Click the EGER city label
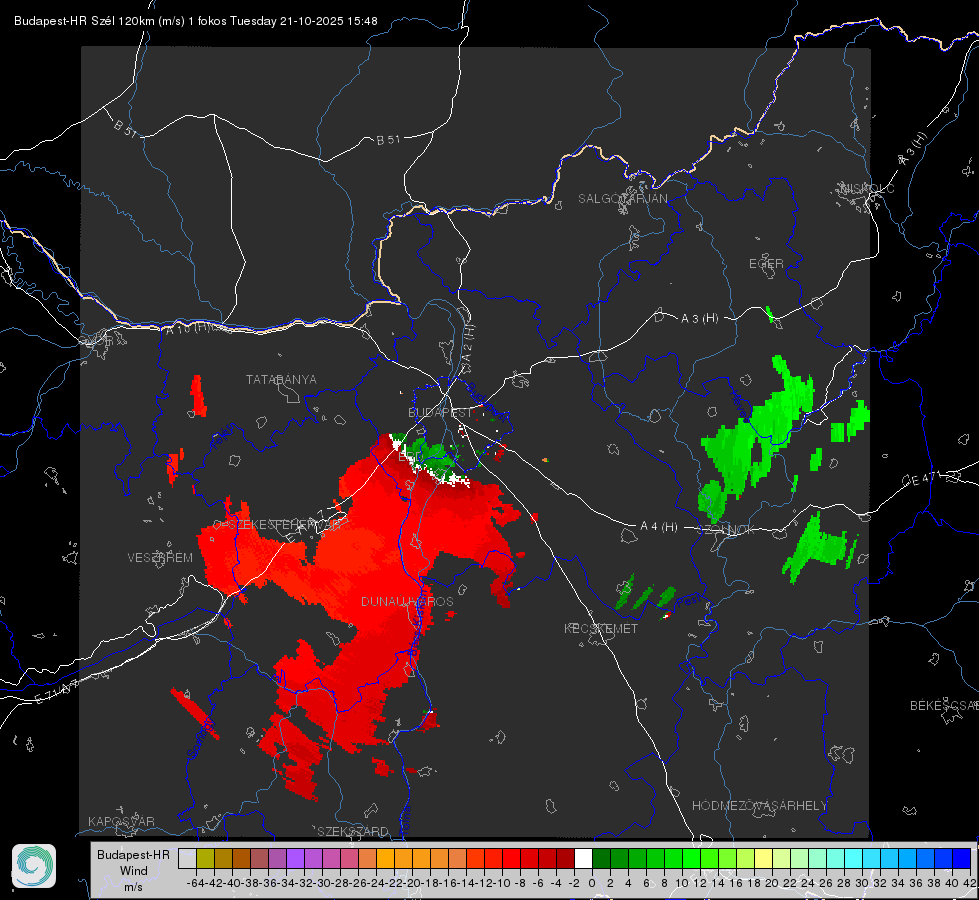 coord(766,264)
